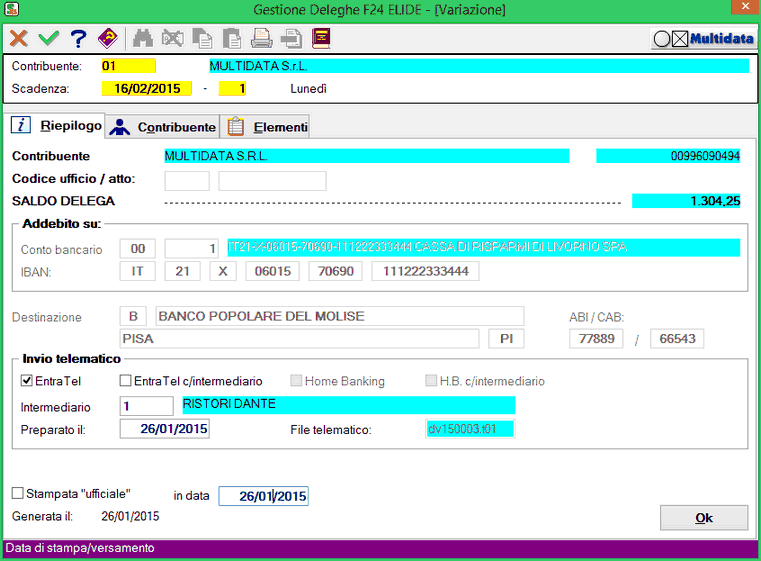Close the Gestione Deleghe F24 window
This screenshot has height=561, width=761.
click(745, 7)
